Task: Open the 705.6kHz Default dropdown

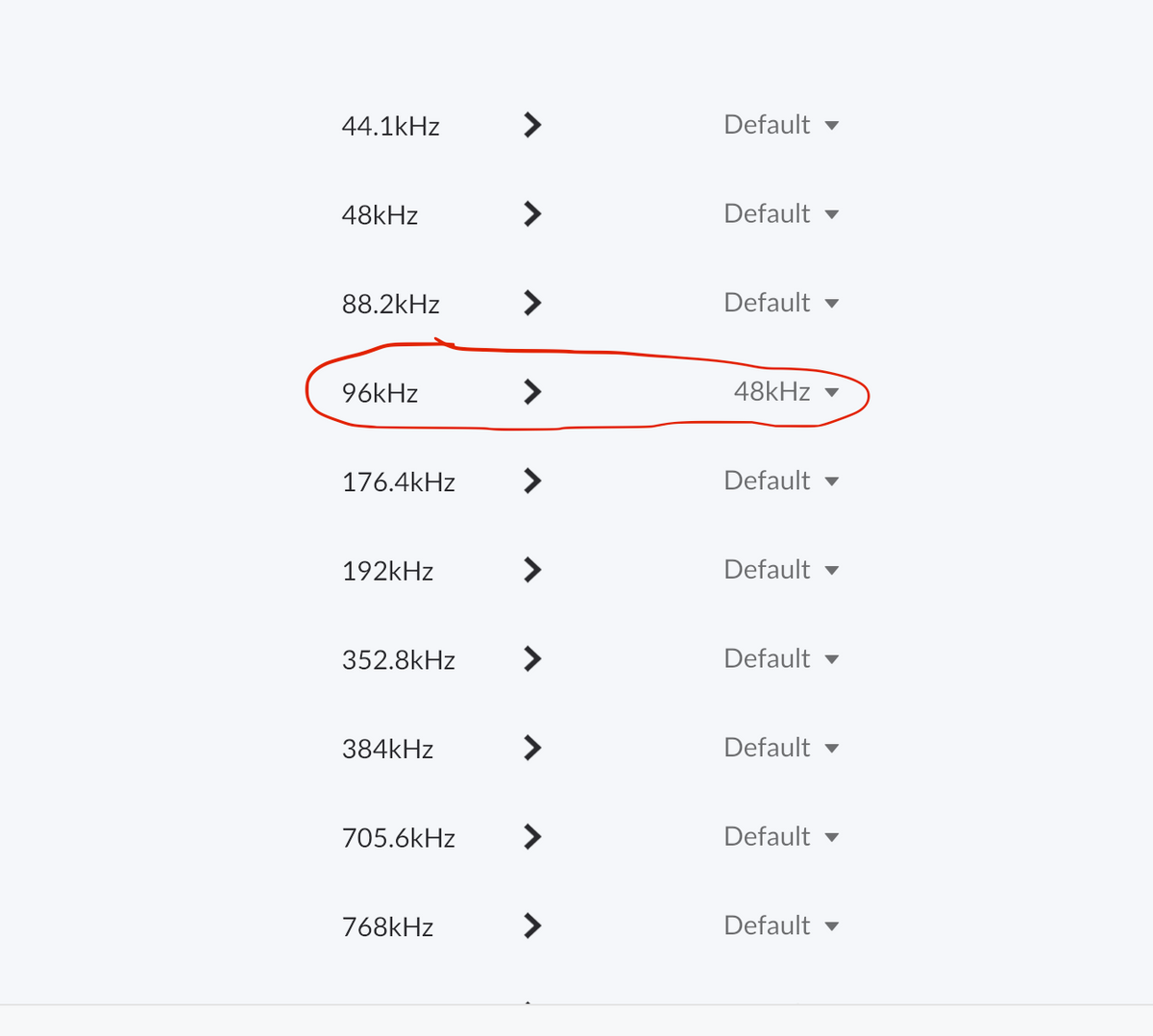Action: point(781,837)
